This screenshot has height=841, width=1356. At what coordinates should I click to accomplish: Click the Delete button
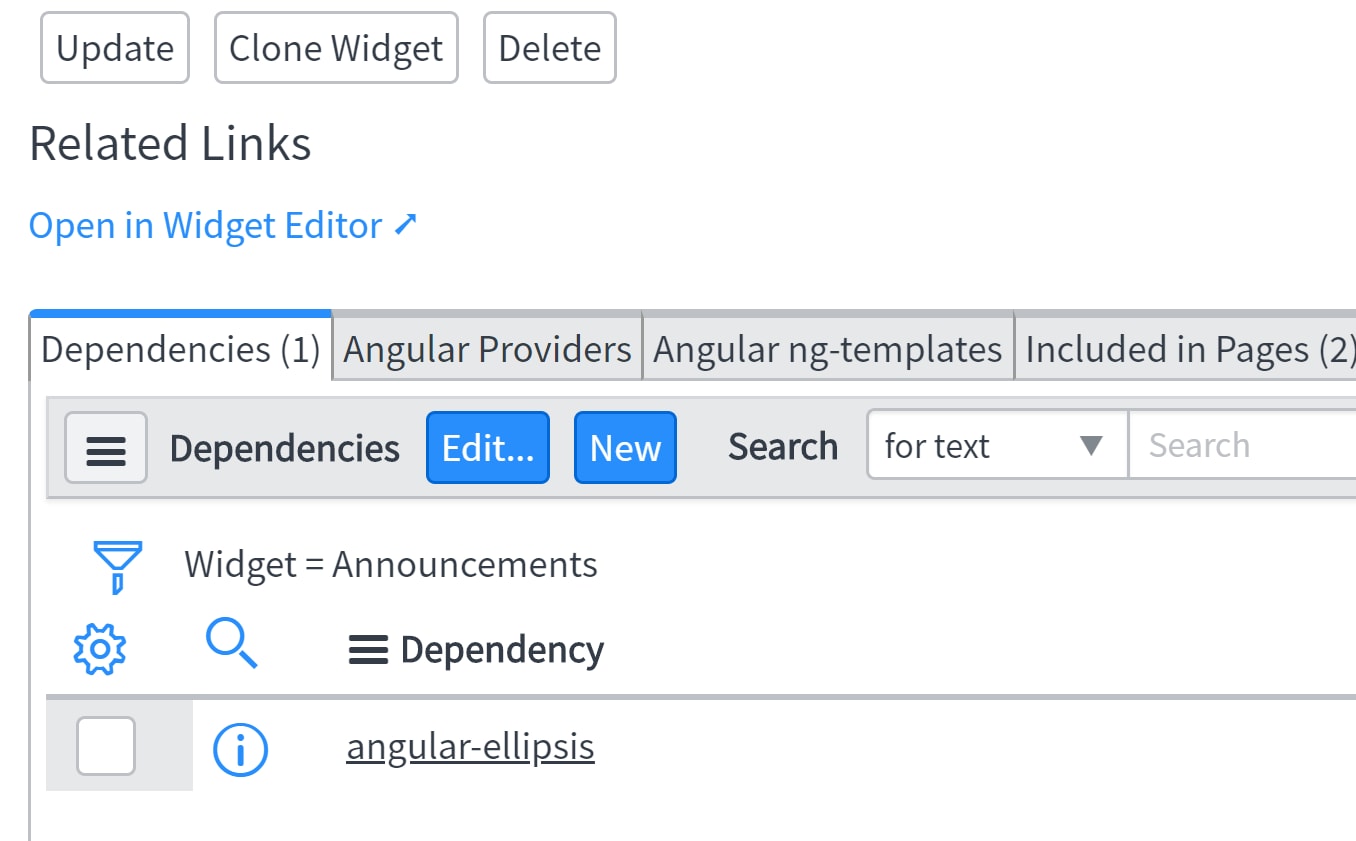tap(550, 48)
